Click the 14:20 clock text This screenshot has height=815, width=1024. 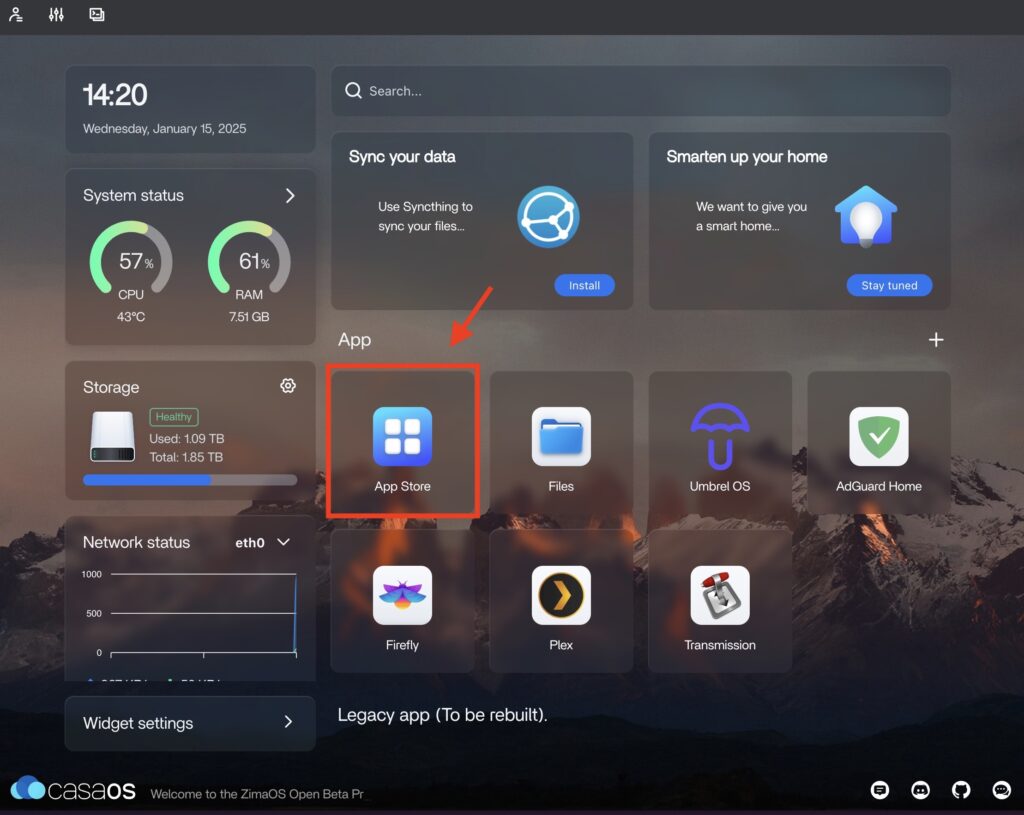click(x=115, y=95)
